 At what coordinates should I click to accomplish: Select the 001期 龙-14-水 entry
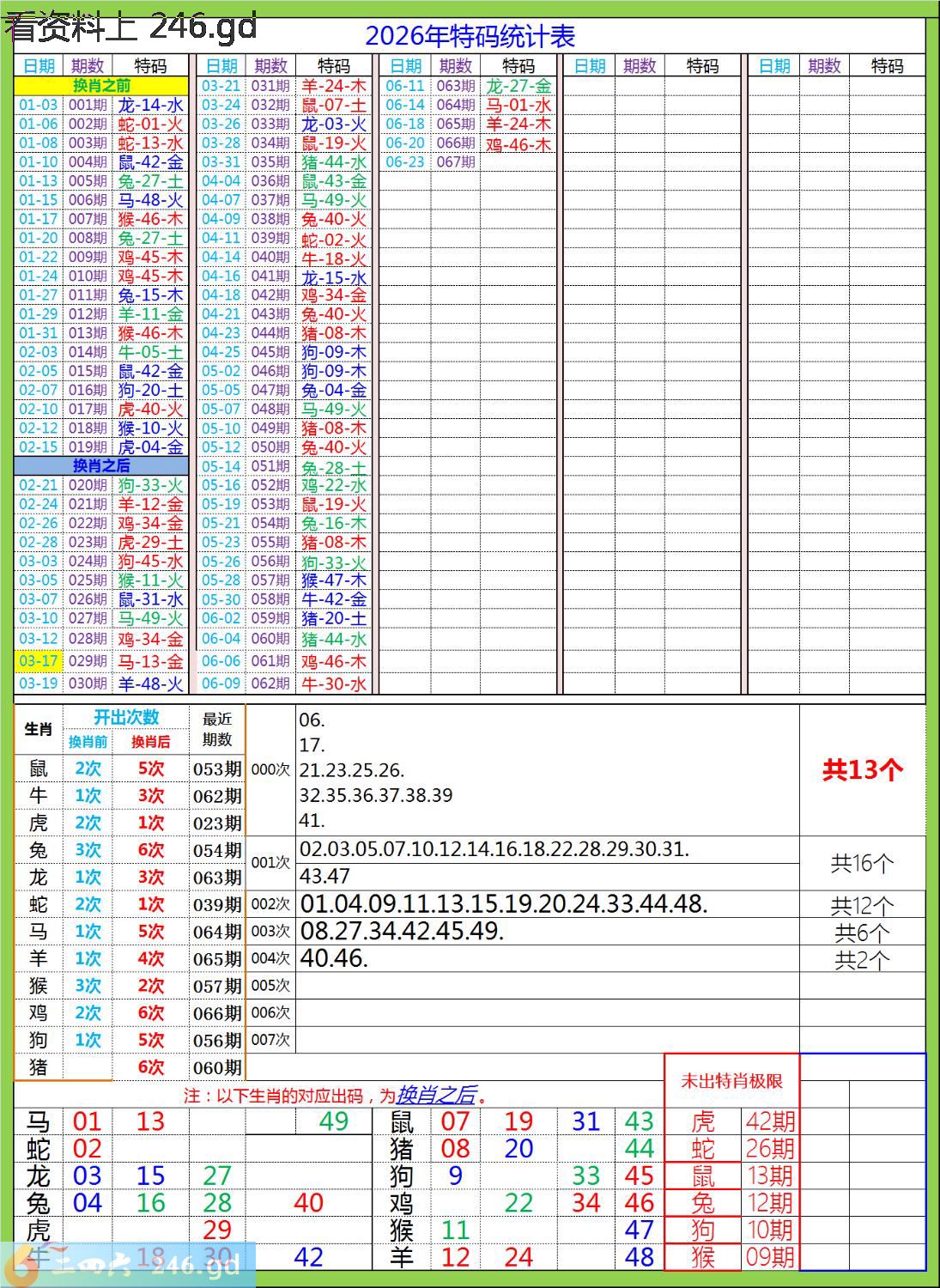101,105
